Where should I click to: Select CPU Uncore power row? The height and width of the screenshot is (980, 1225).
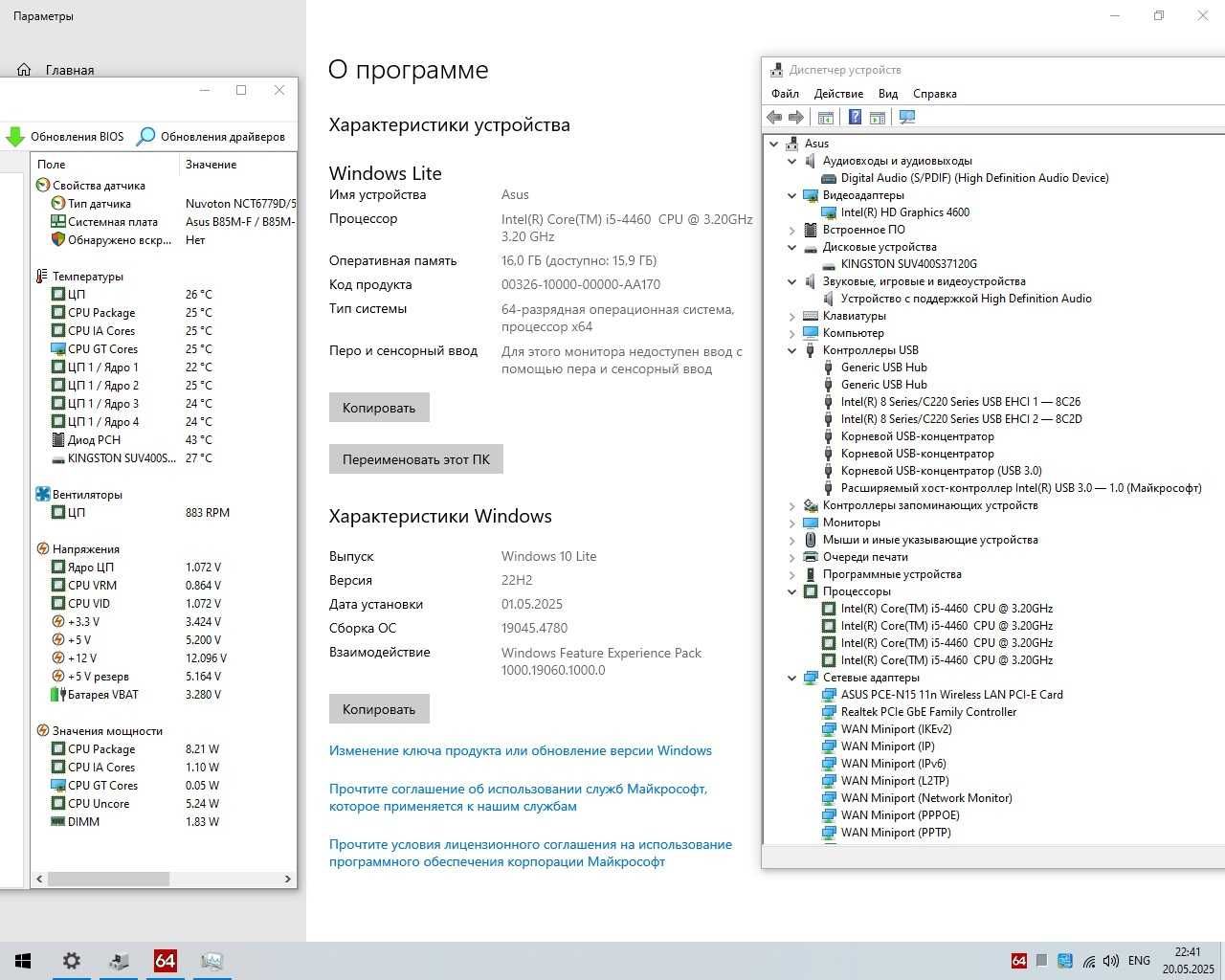[164, 804]
